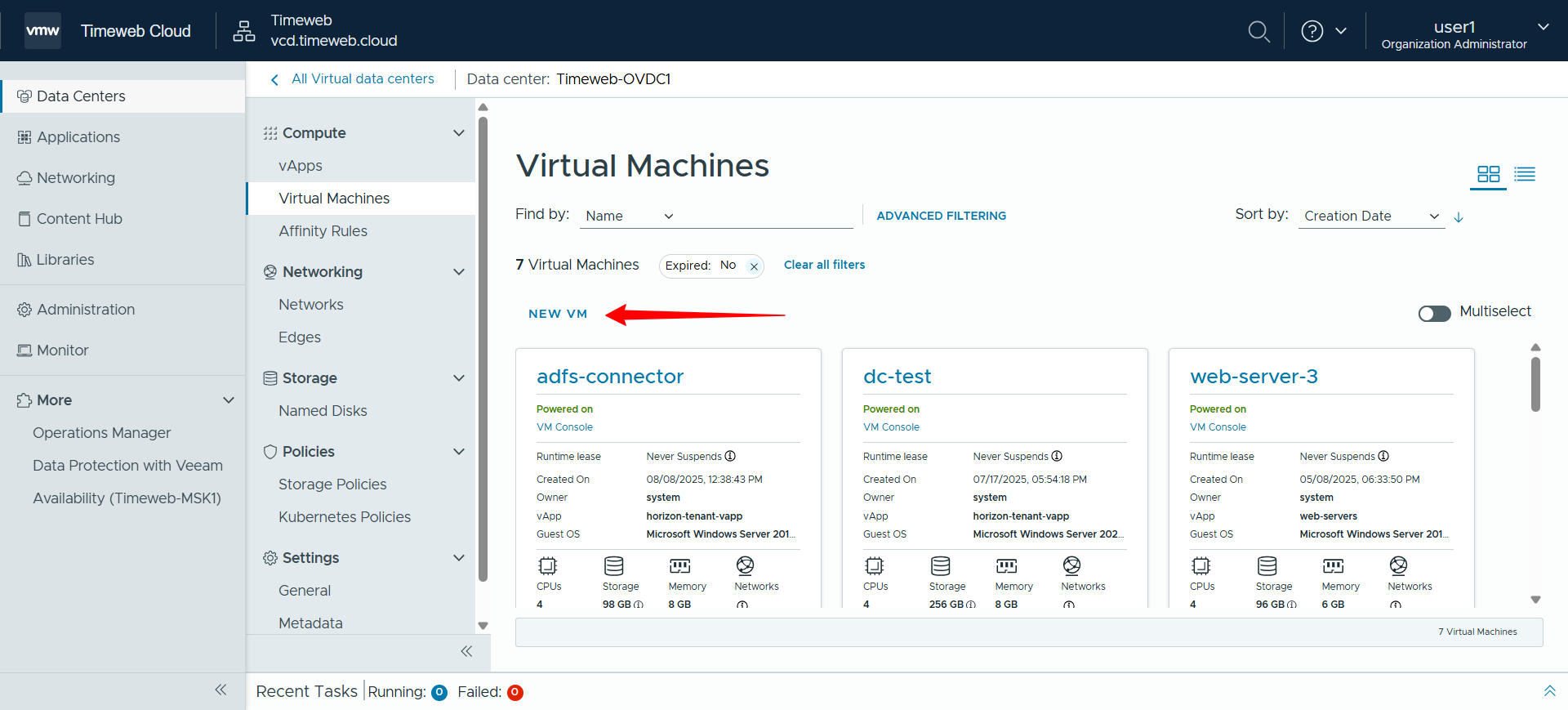The image size is (1568, 710).
Task: Open the help question mark icon
Action: (x=1312, y=31)
